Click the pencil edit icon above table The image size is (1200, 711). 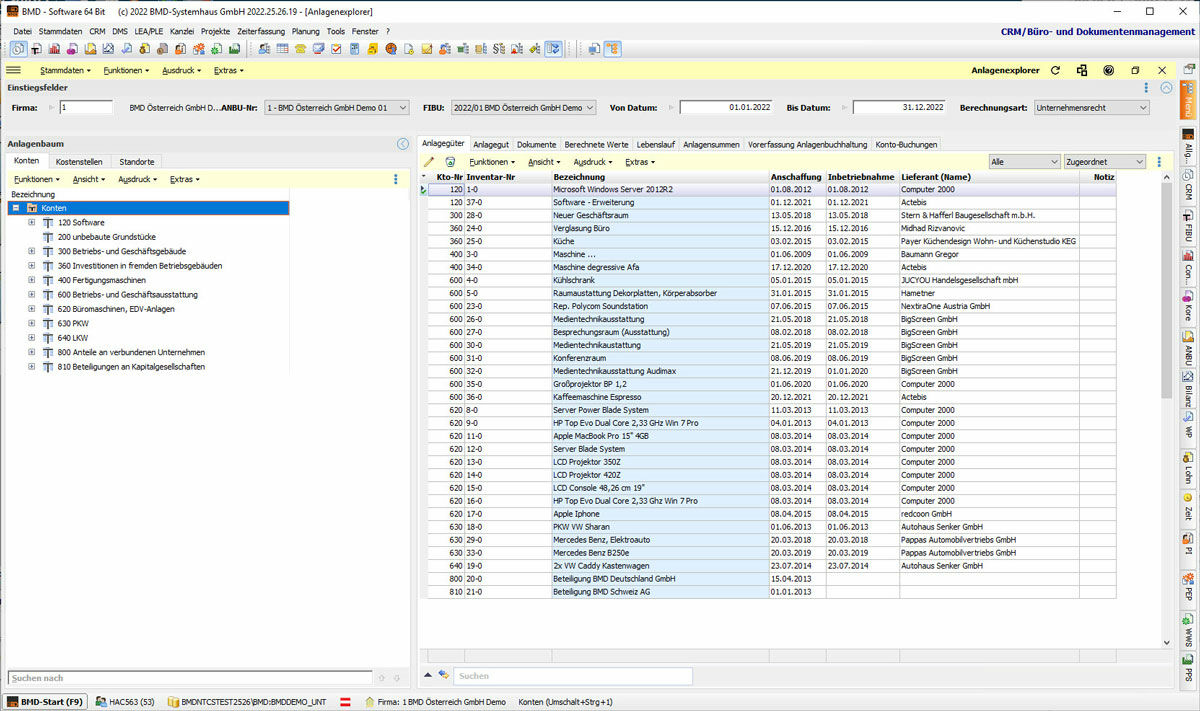click(429, 162)
